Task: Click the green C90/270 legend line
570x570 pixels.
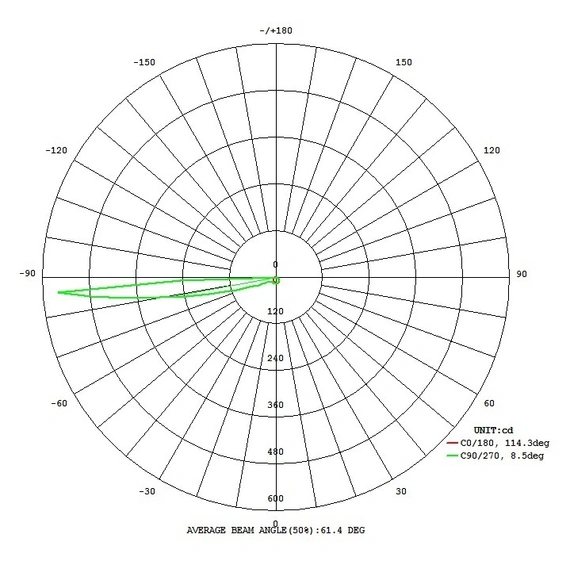Action: click(452, 455)
